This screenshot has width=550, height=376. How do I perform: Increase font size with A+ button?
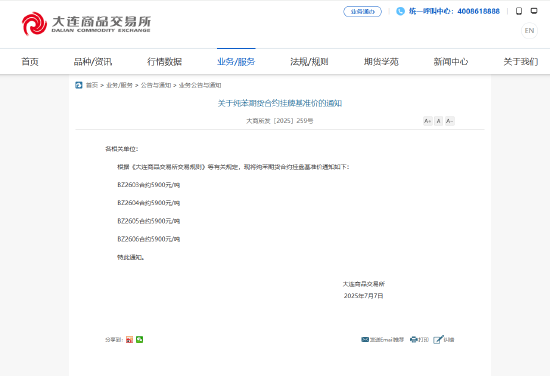pyautogui.click(x=428, y=121)
